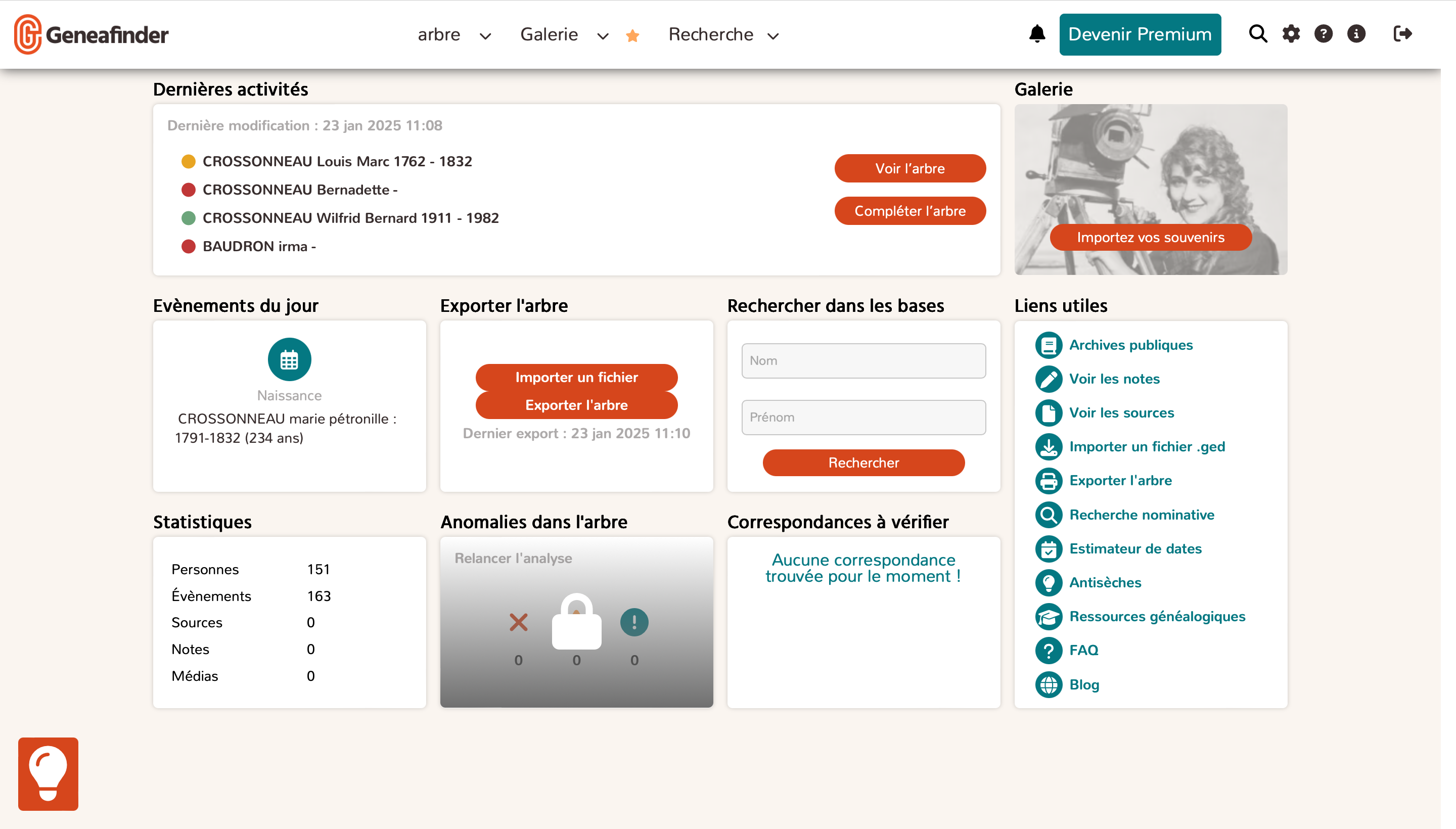
Task: Open the Recherche menu item
Action: 710,34
